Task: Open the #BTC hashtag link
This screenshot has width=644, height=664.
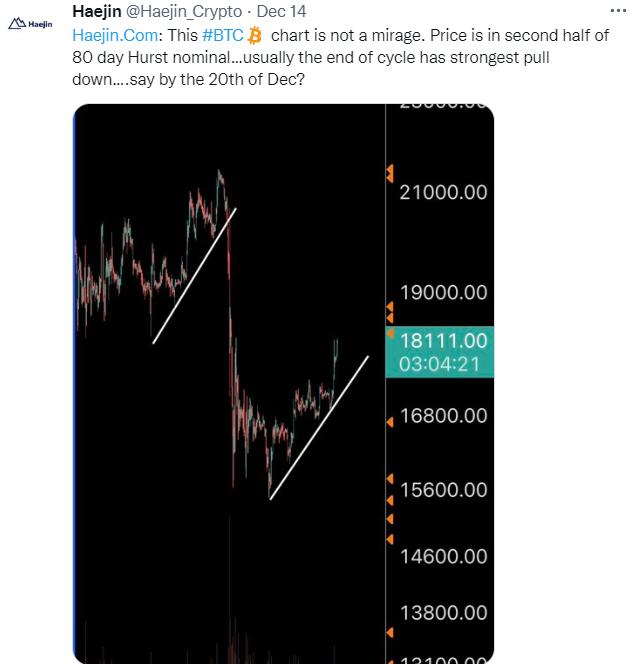Action: point(223,36)
